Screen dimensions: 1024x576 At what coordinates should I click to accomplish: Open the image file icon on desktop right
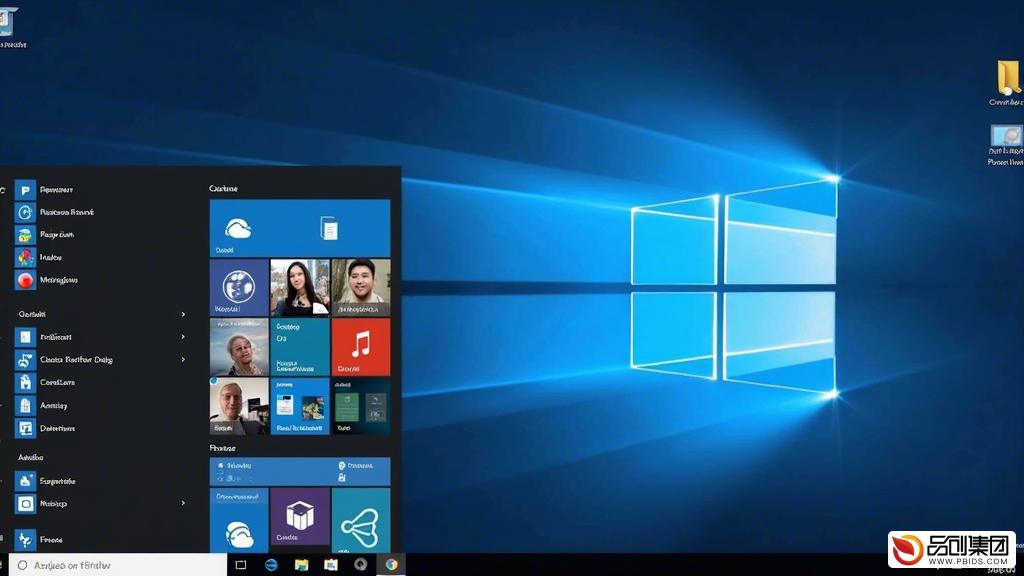coord(1006,138)
